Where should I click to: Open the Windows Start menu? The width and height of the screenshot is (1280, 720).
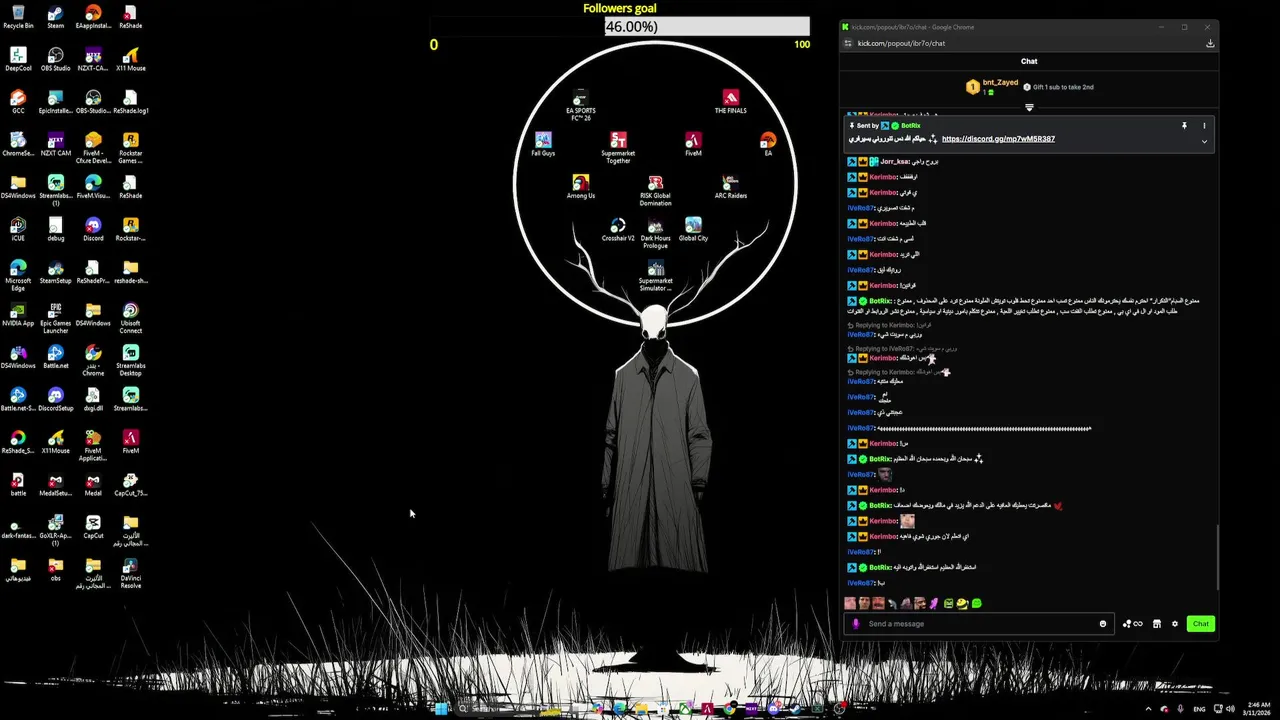click(441, 709)
